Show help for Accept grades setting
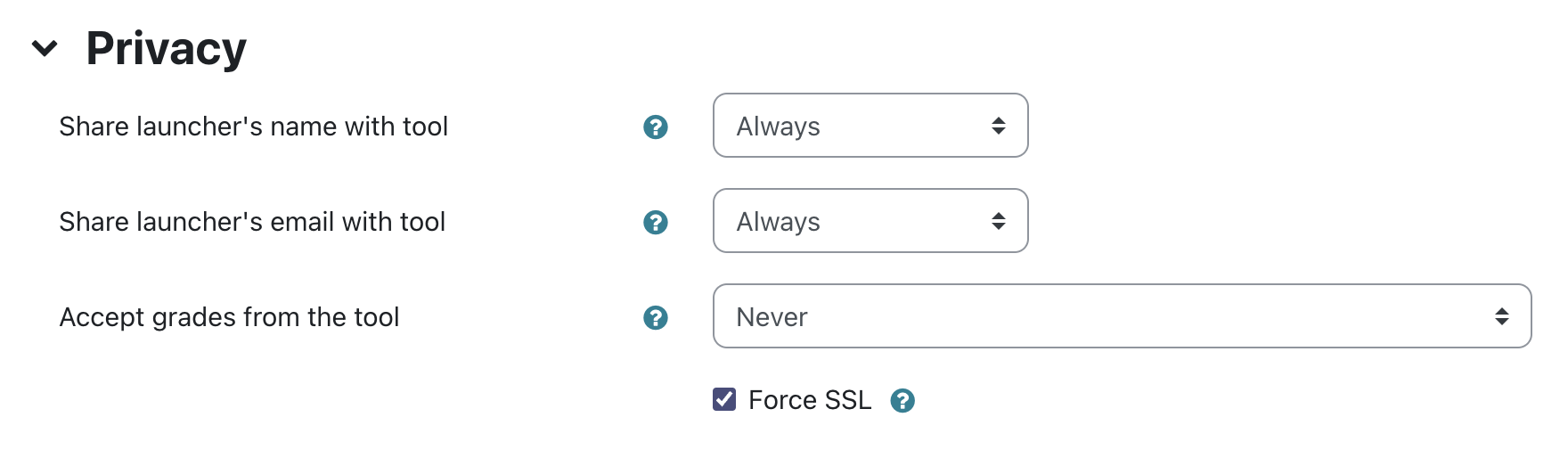 (656, 317)
